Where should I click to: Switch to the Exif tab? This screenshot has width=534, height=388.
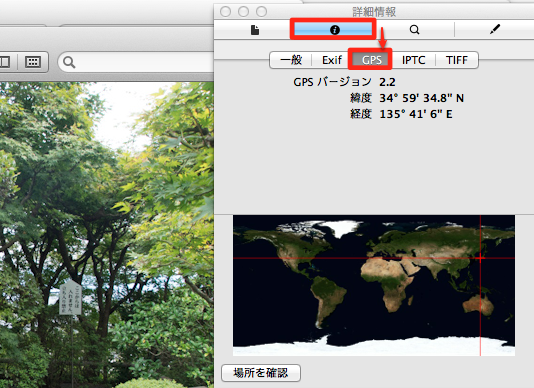point(332,60)
